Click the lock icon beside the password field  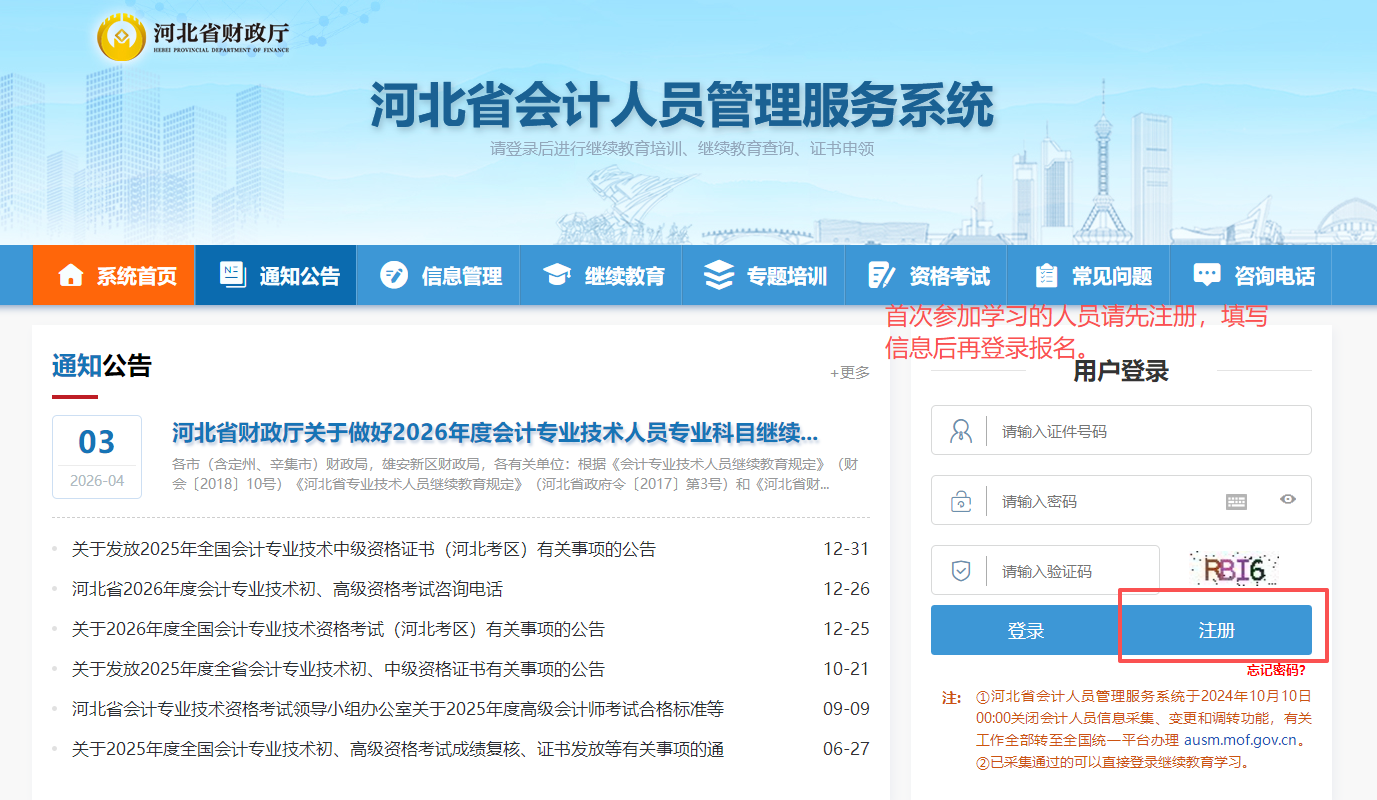(959, 500)
